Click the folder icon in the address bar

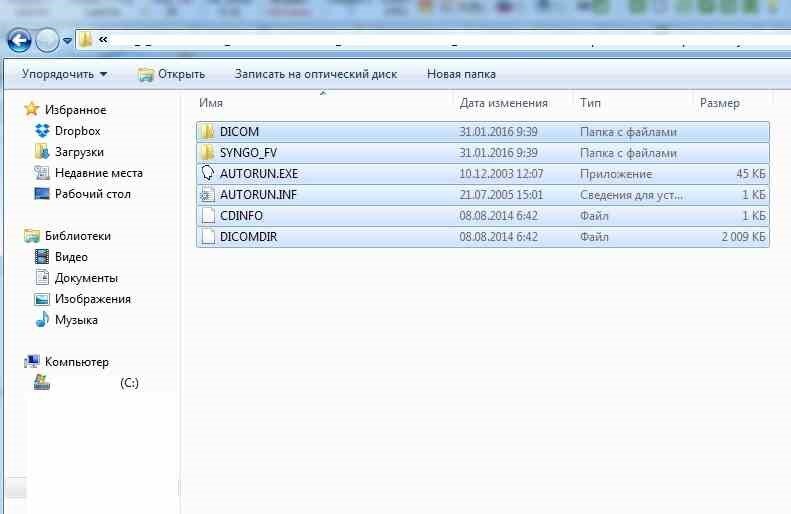point(86,40)
